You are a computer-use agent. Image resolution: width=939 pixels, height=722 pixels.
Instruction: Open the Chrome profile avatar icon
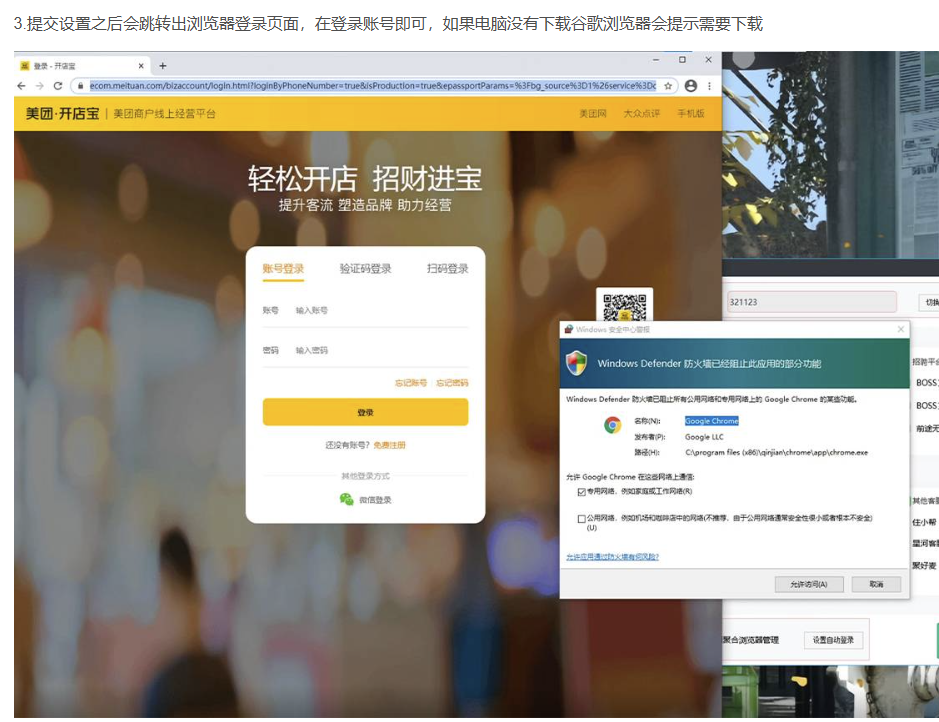coord(690,86)
